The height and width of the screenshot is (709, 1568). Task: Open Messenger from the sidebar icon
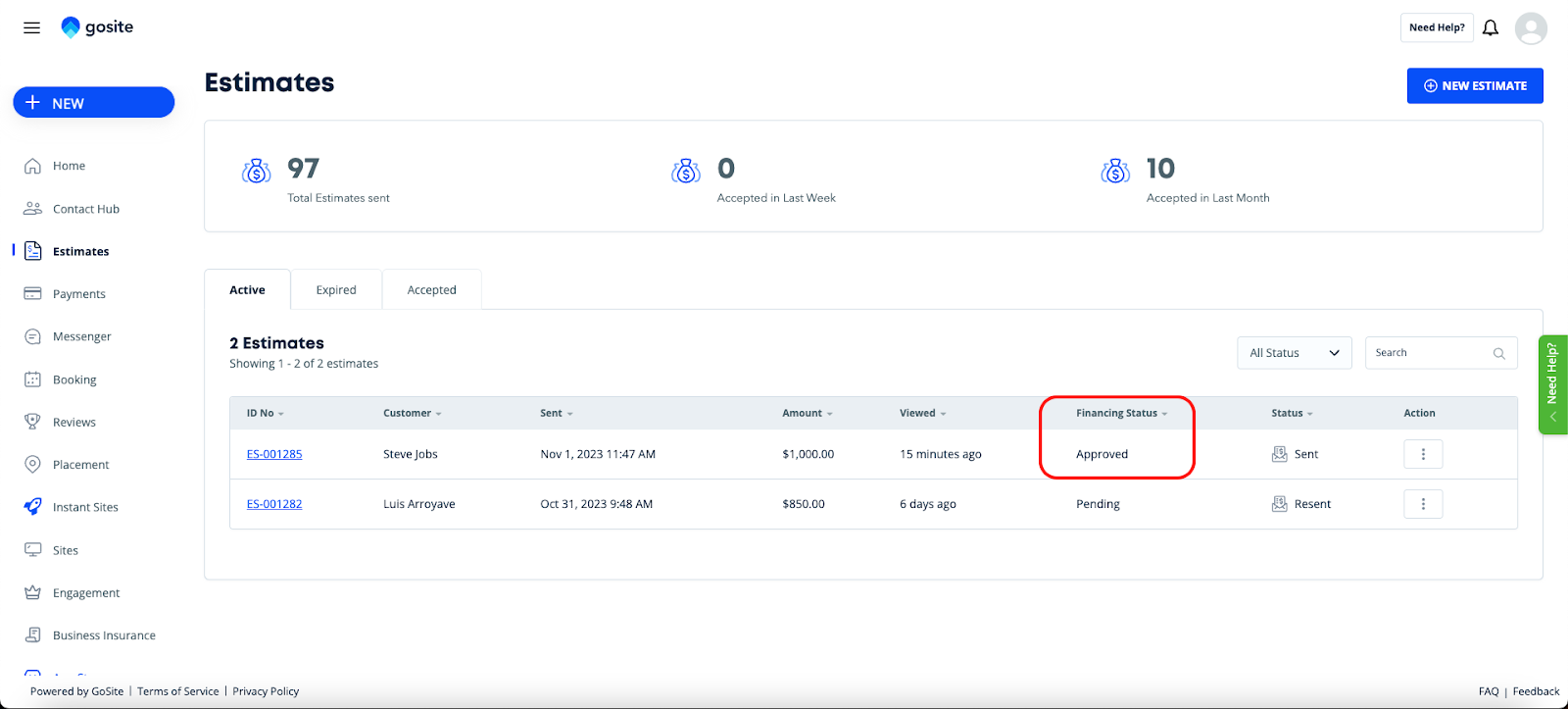click(32, 336)
